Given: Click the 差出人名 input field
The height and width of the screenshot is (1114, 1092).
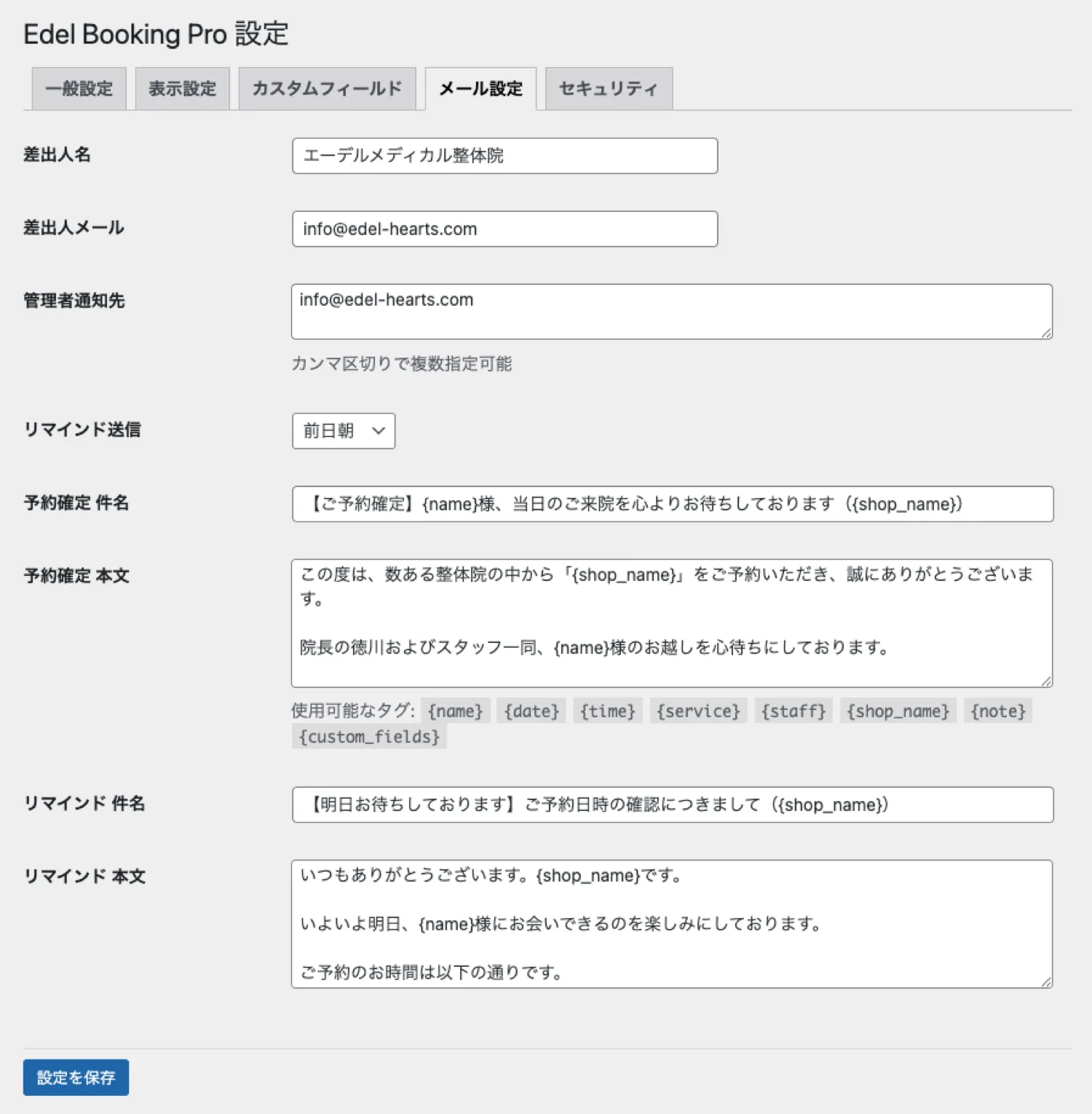Looking at the screenshot, I should pos(505,156).
